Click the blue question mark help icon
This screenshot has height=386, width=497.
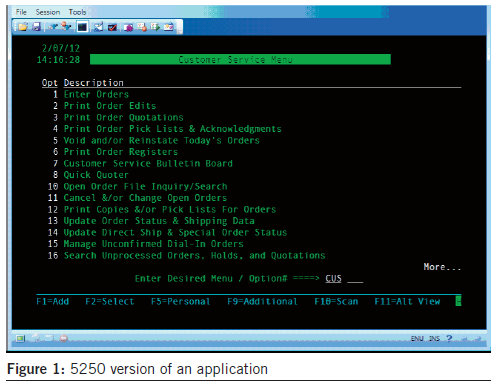tap(449, 338)
